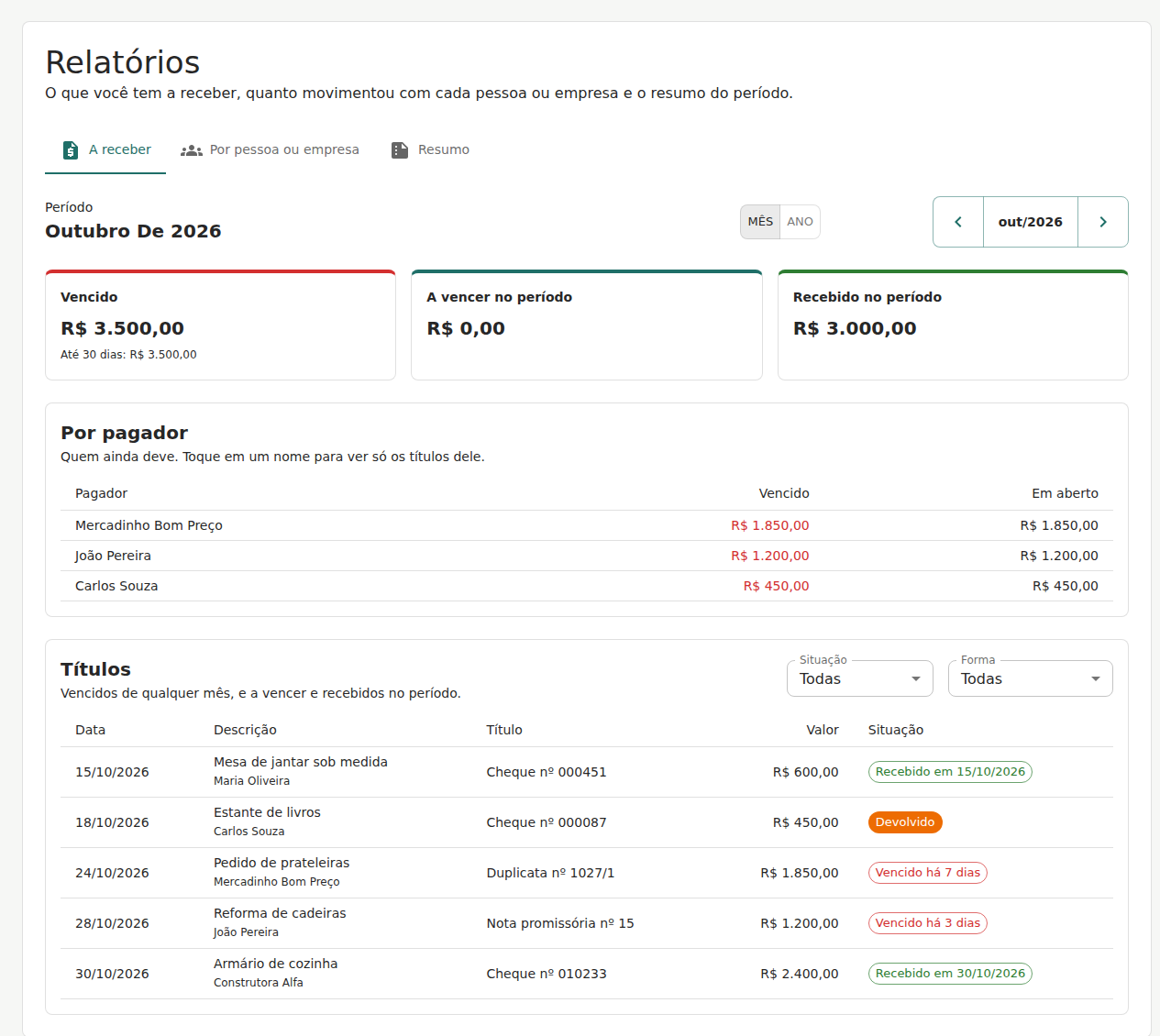Click the Vencido summary card
This screenshot has height=1036, width=1160.
point(220,325)
